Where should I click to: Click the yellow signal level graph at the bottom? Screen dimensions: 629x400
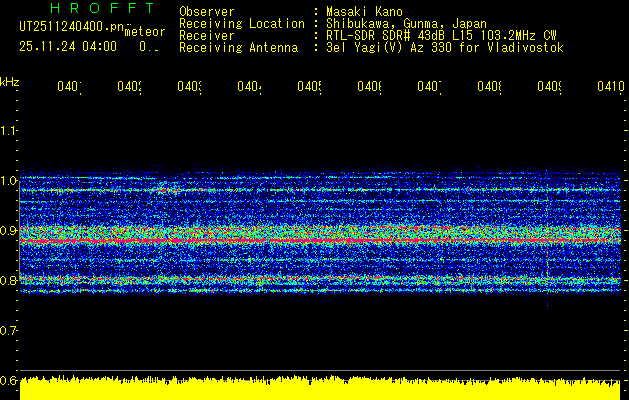tap(320, 390)
